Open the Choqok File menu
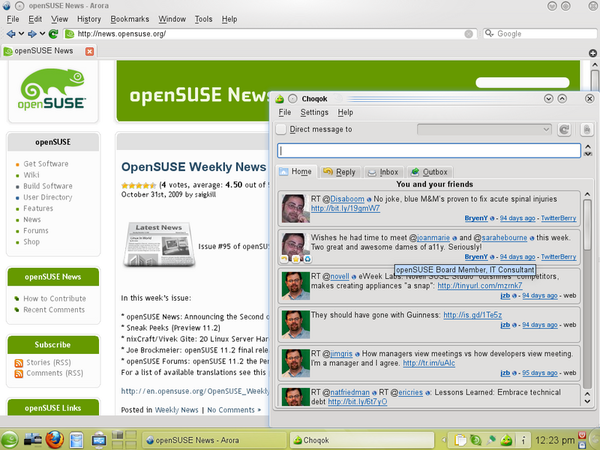Screen dimensions: 600x450 point(285,112)
